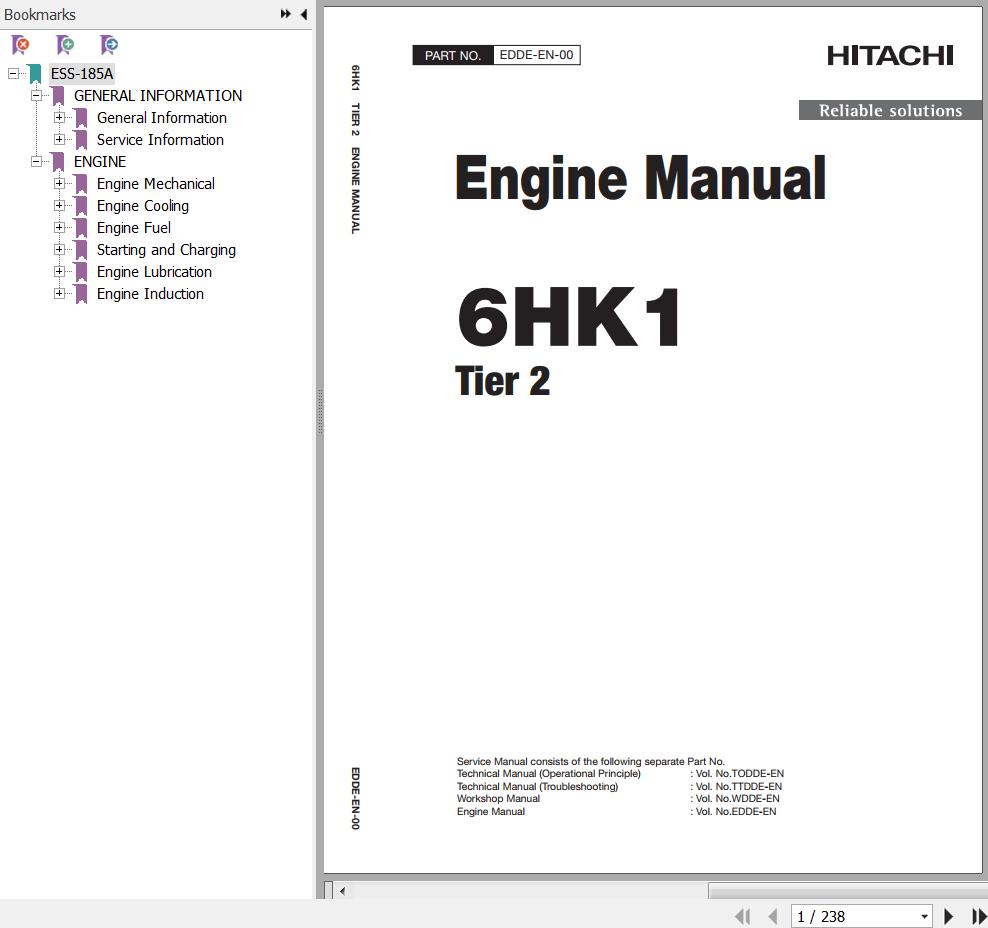Click the Service Information bookmark ribbon icon

81,140
